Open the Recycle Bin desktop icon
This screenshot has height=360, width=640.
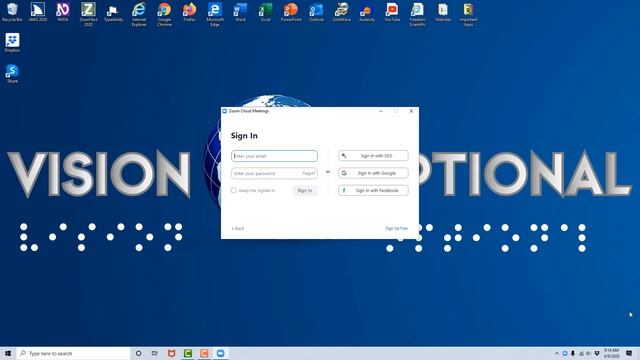[12, 12]
